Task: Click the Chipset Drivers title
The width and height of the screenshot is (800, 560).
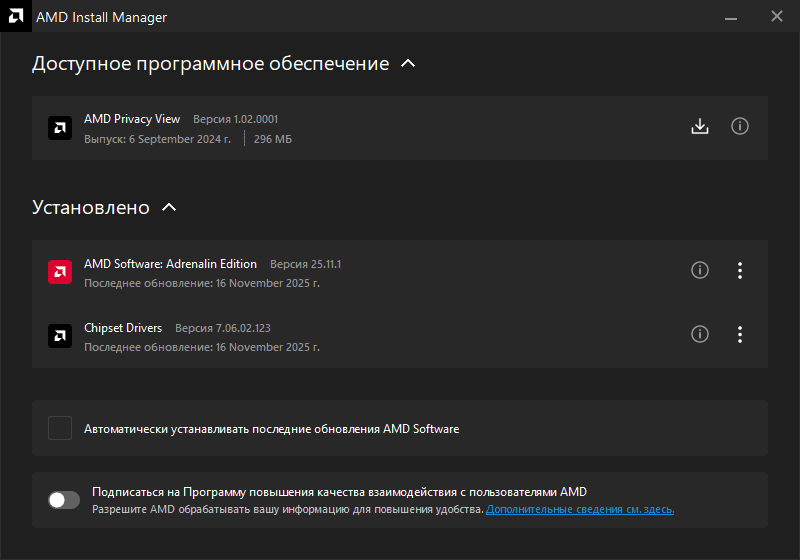Action: pos(123,328)
